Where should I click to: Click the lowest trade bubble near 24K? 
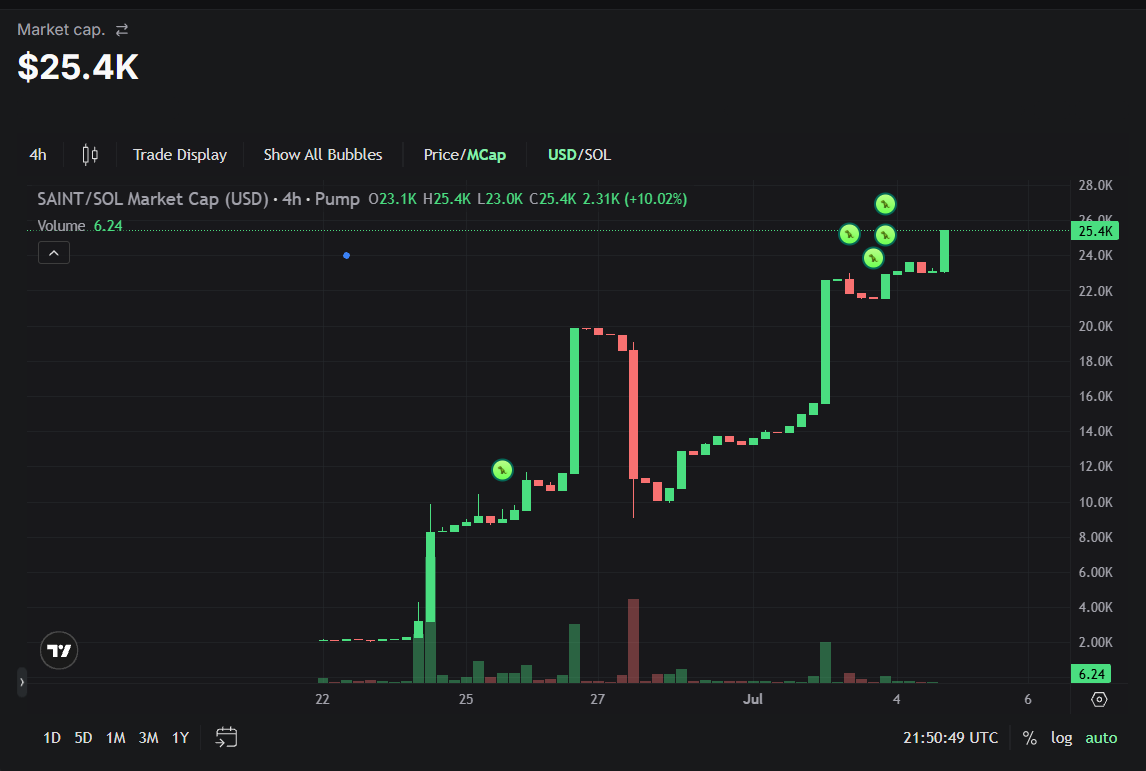tap(873, 258)
